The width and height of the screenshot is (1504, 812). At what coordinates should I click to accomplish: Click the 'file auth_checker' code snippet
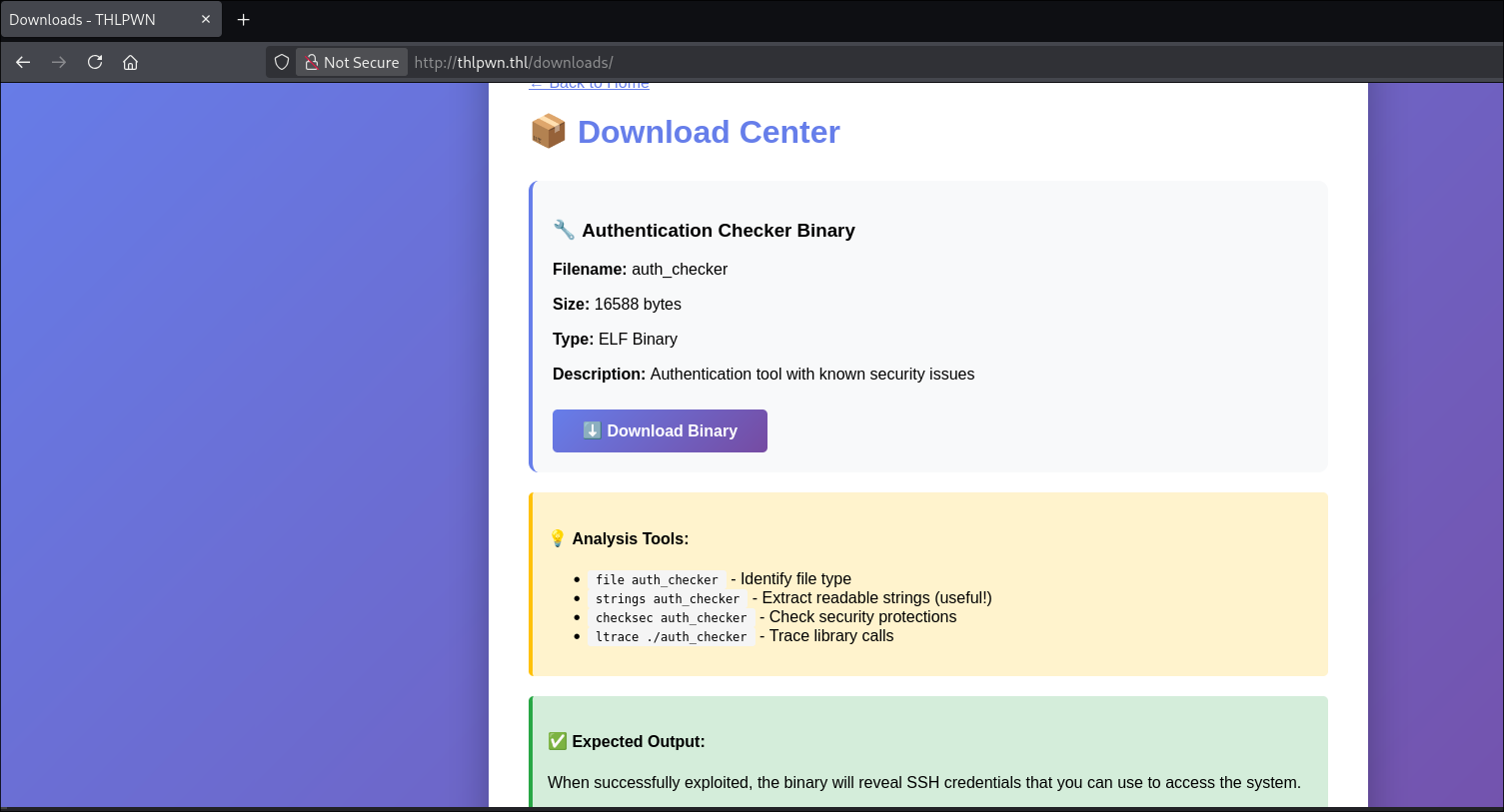[657, 579]
